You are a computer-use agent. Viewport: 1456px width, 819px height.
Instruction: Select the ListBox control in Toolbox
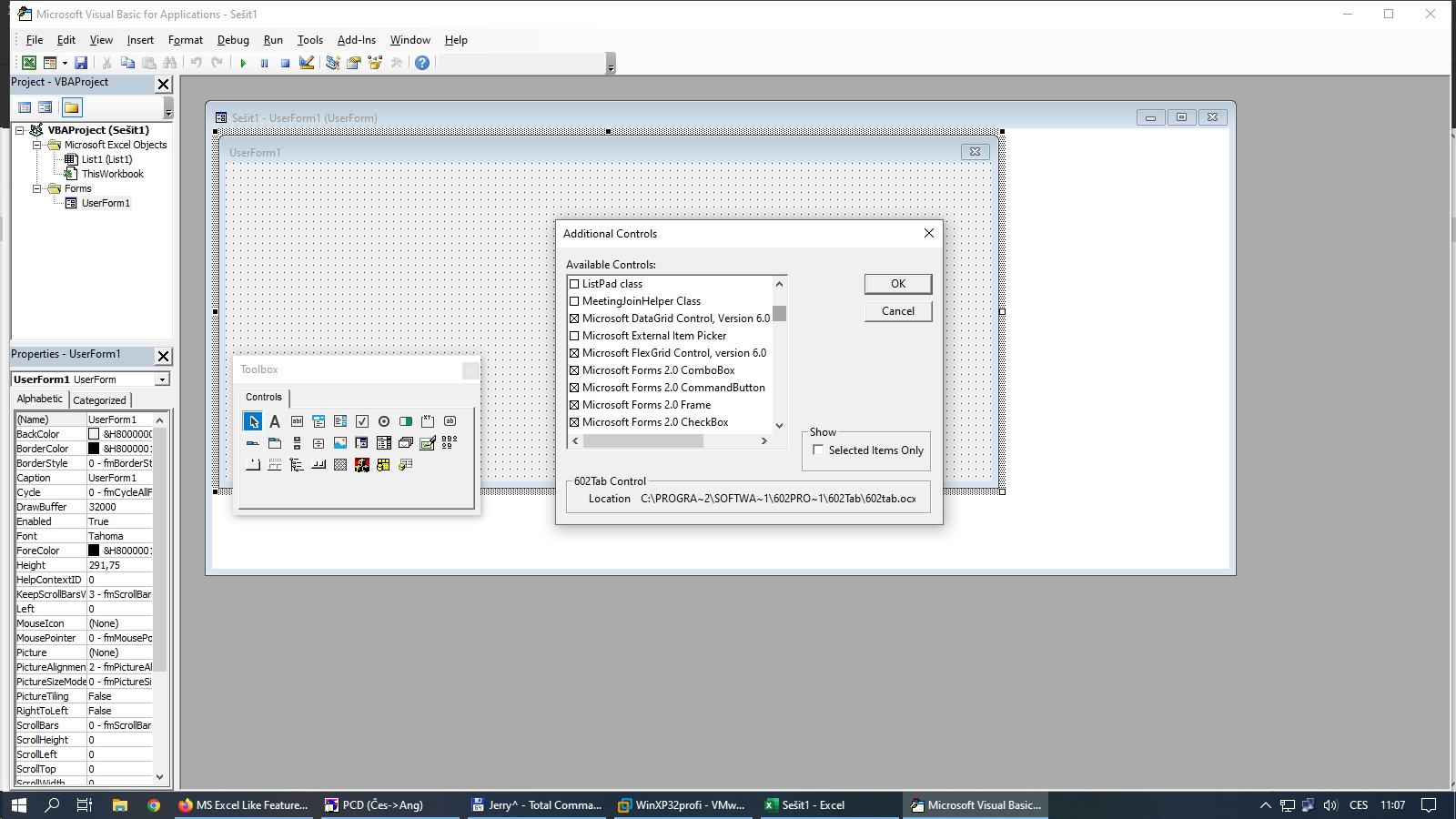click(340, 421)
